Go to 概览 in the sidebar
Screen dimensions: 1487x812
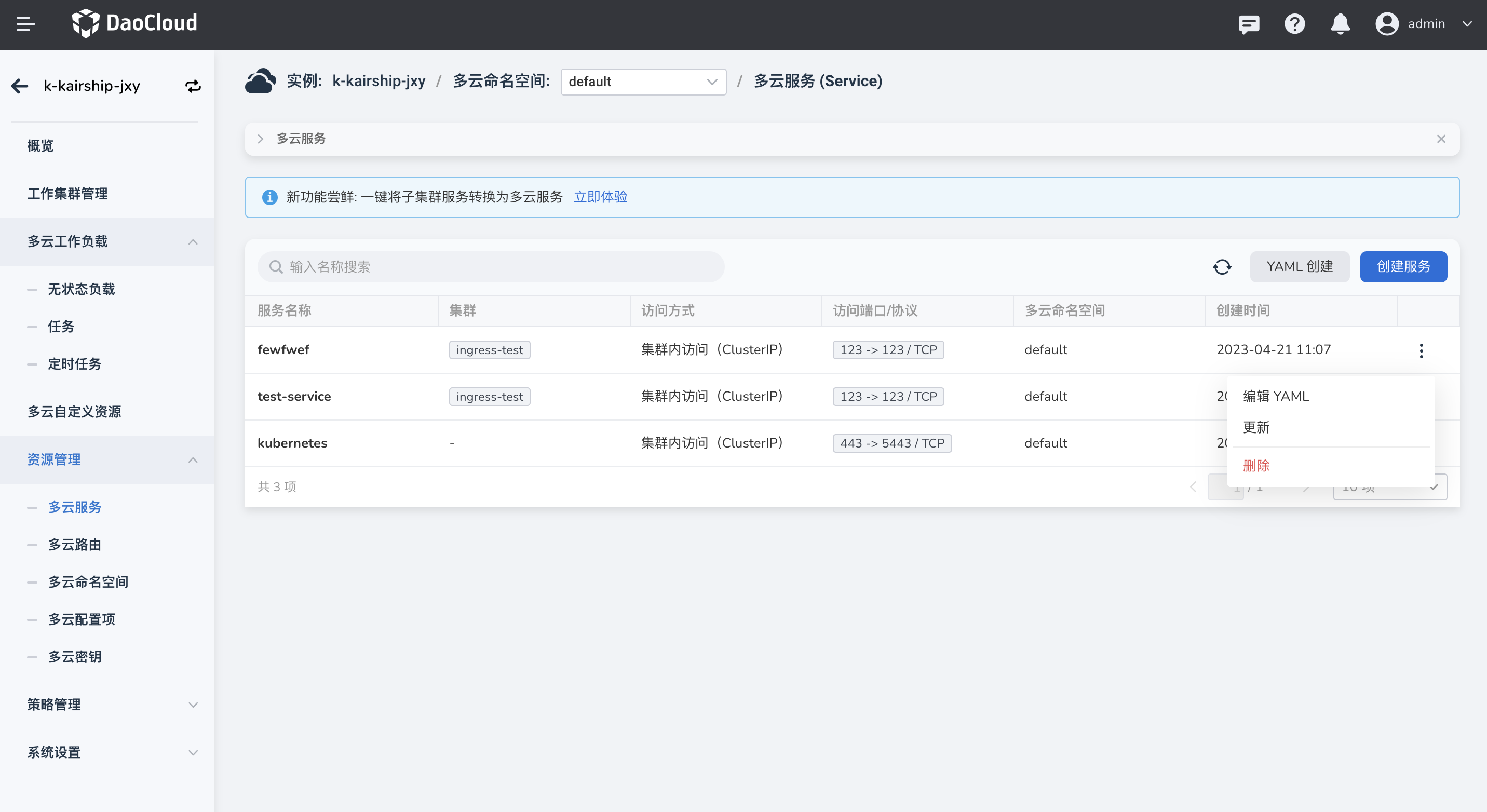coord(40,146)
